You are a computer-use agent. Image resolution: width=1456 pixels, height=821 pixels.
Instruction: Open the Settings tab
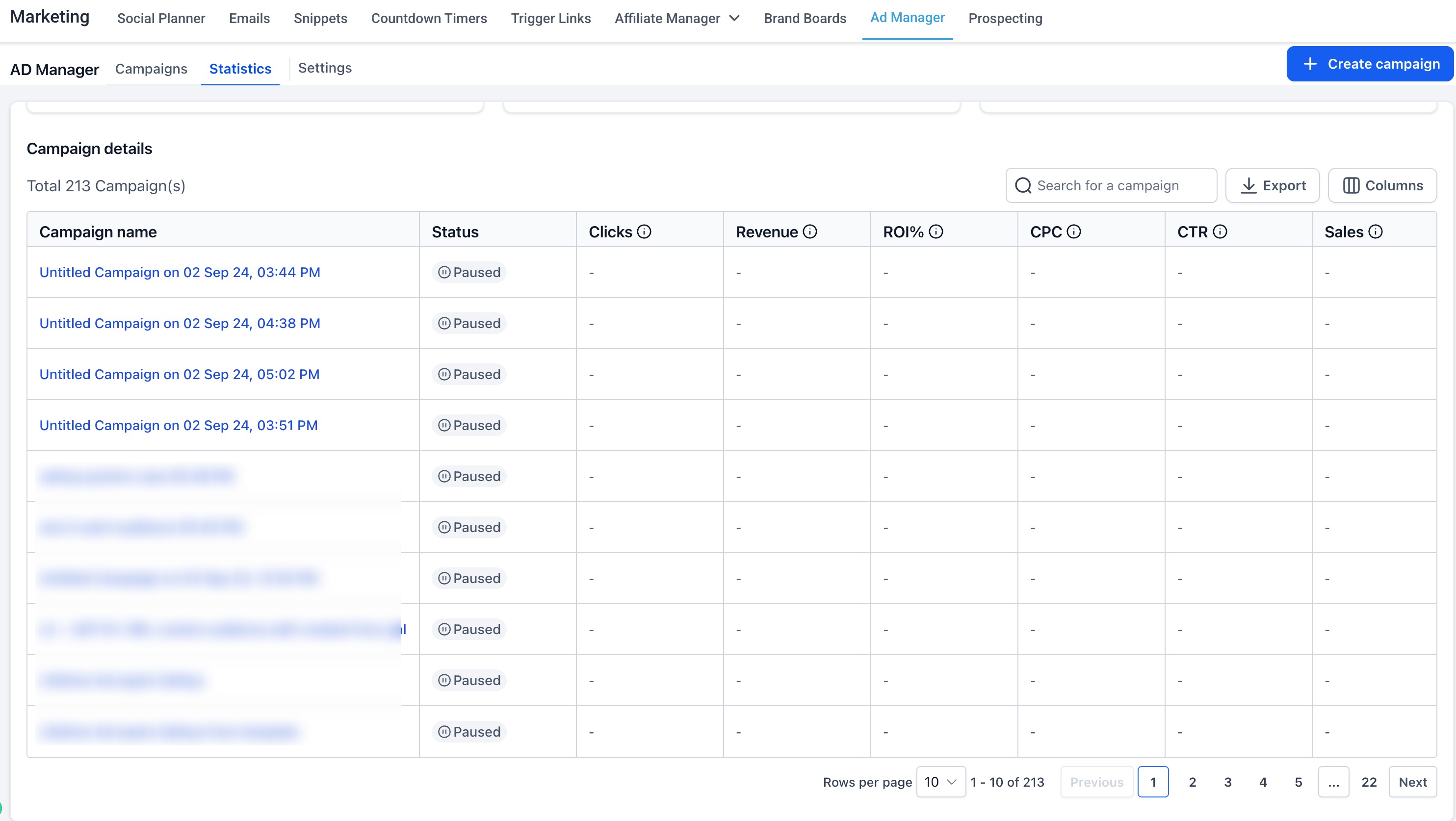click(325, 68)
